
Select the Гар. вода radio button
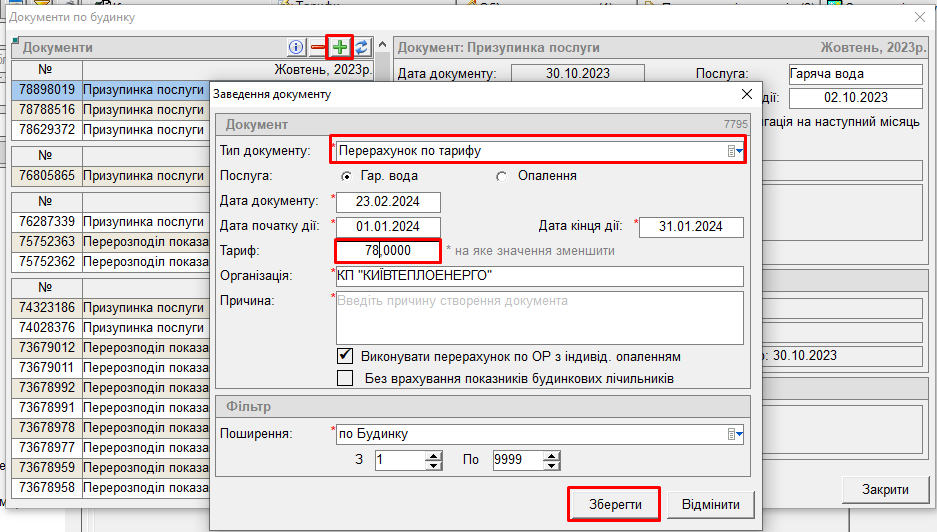(x=346, y=176)
